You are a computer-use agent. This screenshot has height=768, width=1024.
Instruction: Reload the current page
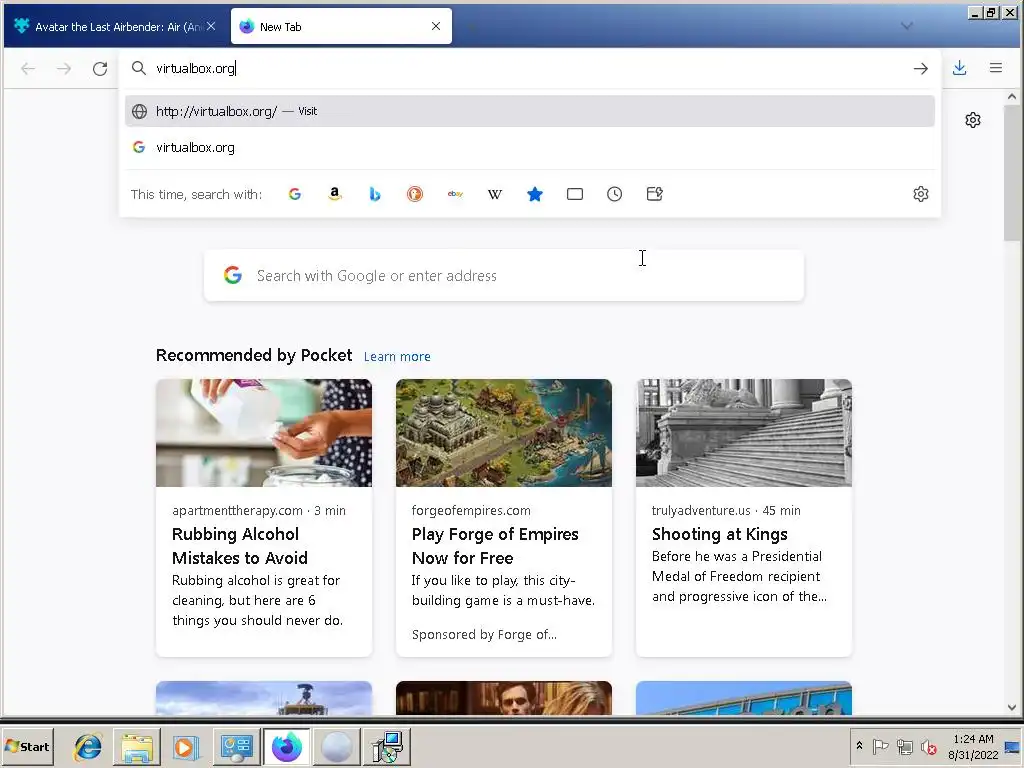[100, 69]
